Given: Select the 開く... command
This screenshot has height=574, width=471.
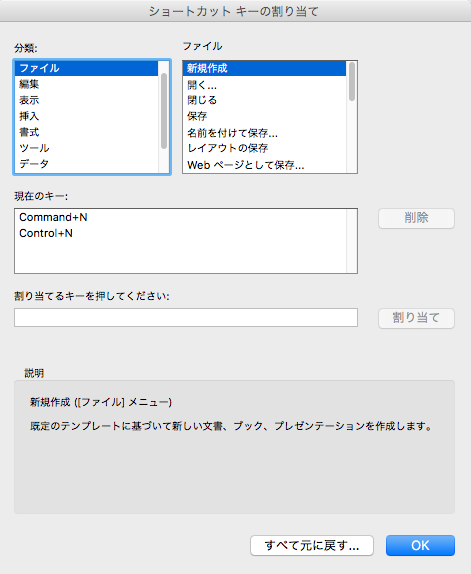Looking at the screenshot, I should pyautogui.click(x=264, y=85).
